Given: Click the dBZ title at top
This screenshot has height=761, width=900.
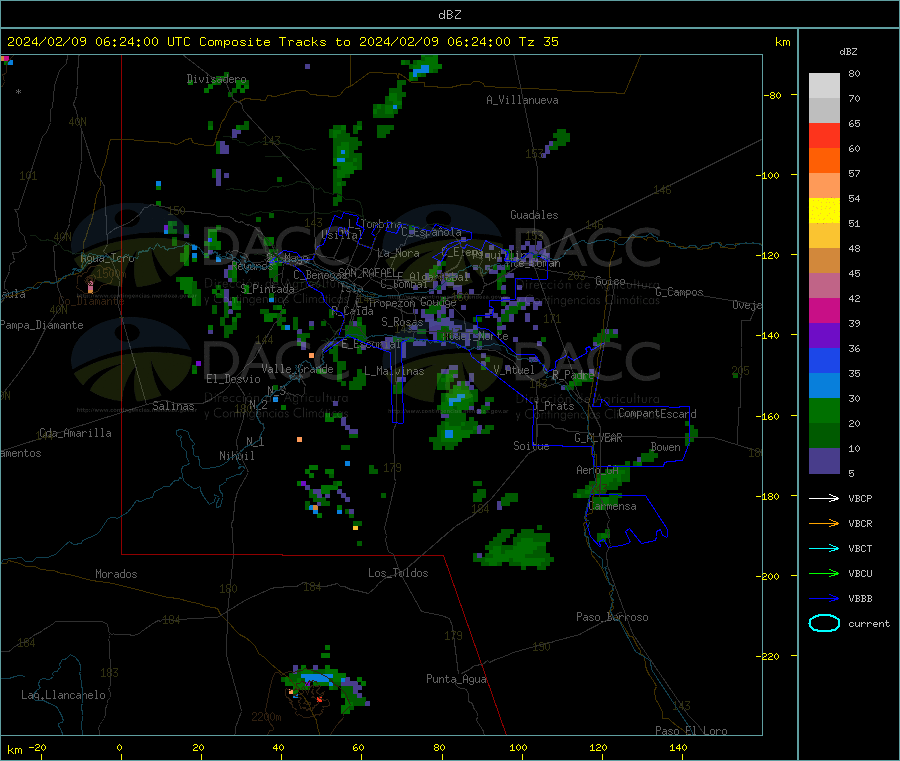Looking at the screenshot, I should (x=449, y=15).
